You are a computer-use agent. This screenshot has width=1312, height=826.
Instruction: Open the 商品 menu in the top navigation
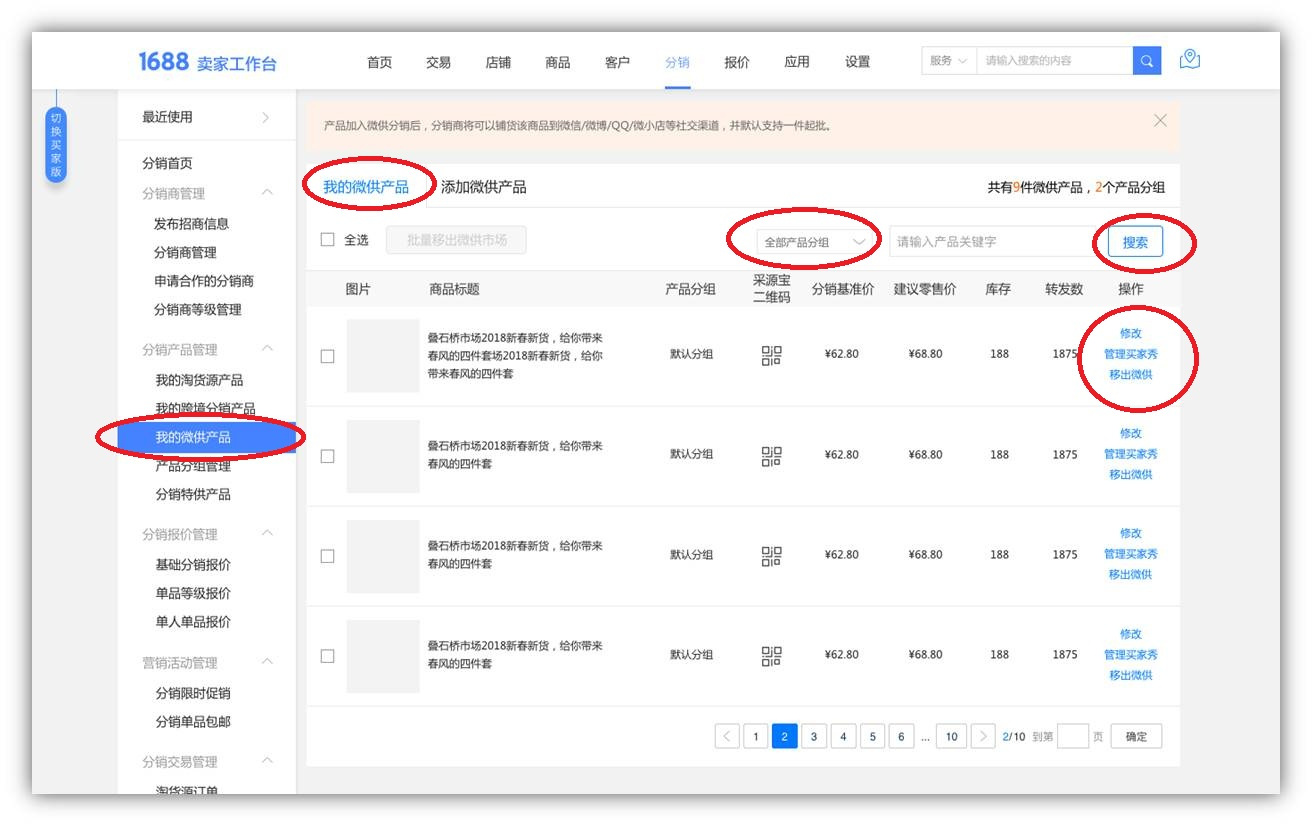tap(557, 62)
